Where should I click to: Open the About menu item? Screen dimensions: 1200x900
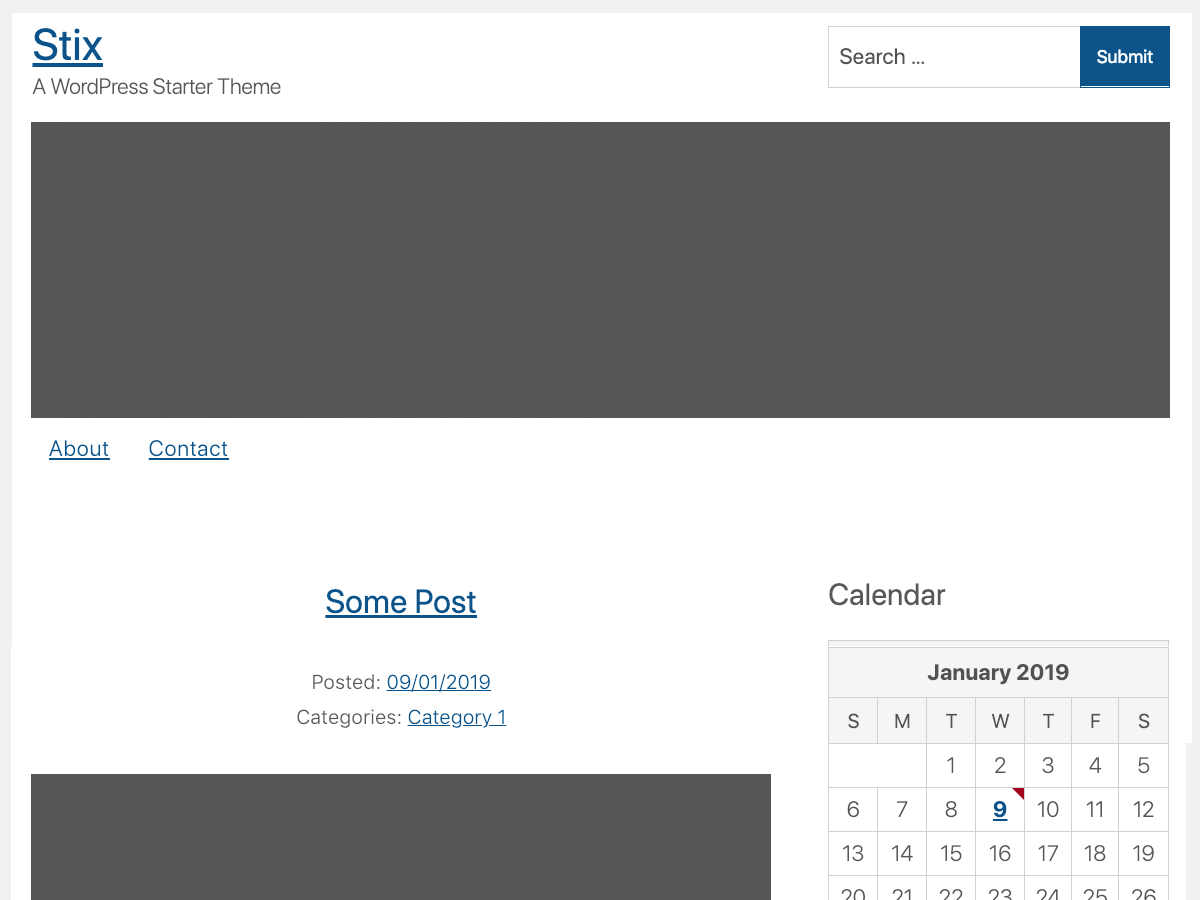point(79,449)
